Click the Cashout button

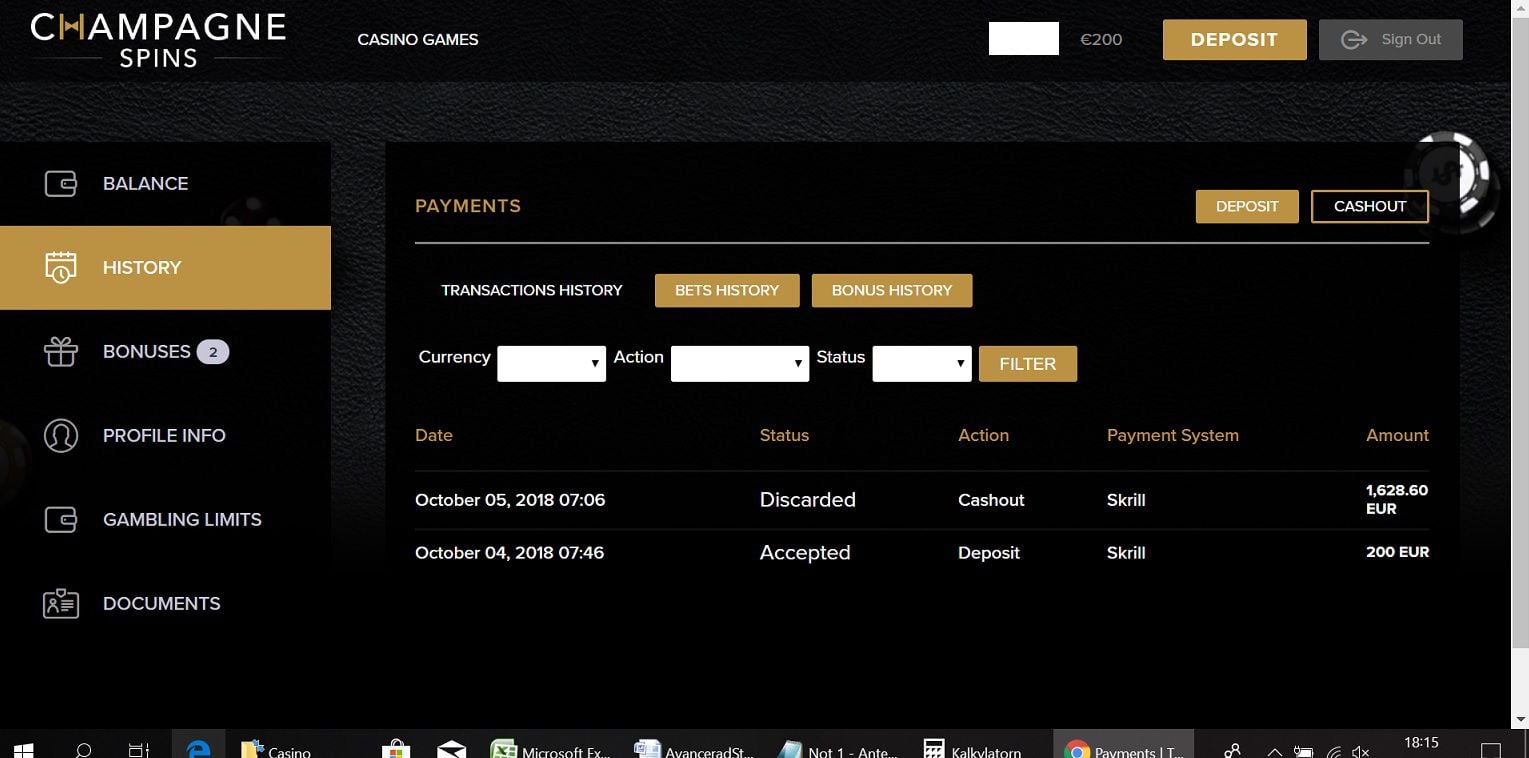tap(1370, 206)
